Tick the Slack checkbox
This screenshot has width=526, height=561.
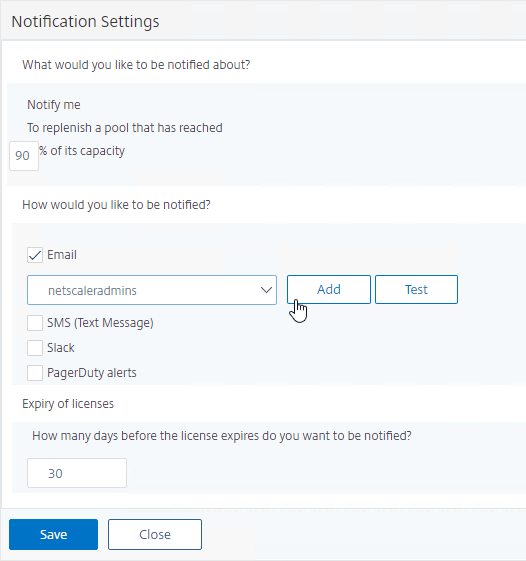tap(35, 348)
